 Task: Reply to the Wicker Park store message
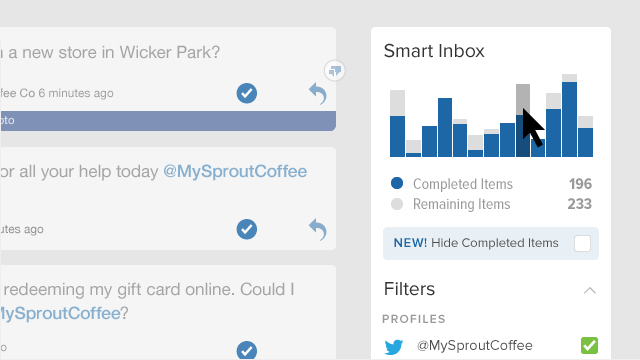point(318,93)
